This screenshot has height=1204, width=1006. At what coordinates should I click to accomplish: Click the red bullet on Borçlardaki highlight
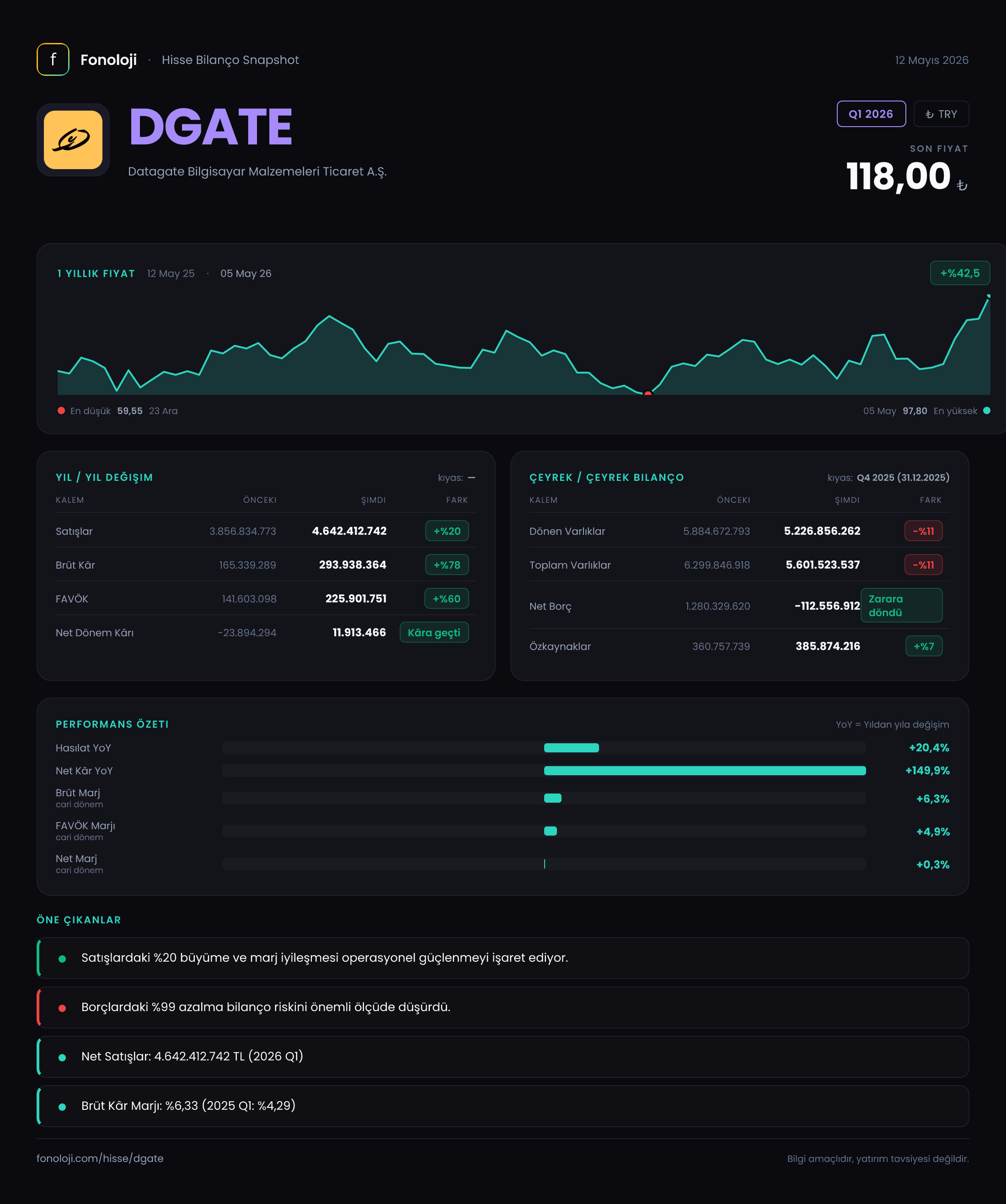[62, 1008]
